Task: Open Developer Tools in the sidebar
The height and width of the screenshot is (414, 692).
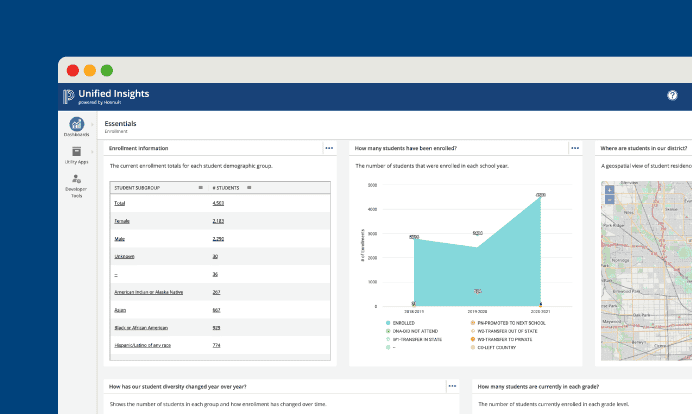Action: coord(76,180)
